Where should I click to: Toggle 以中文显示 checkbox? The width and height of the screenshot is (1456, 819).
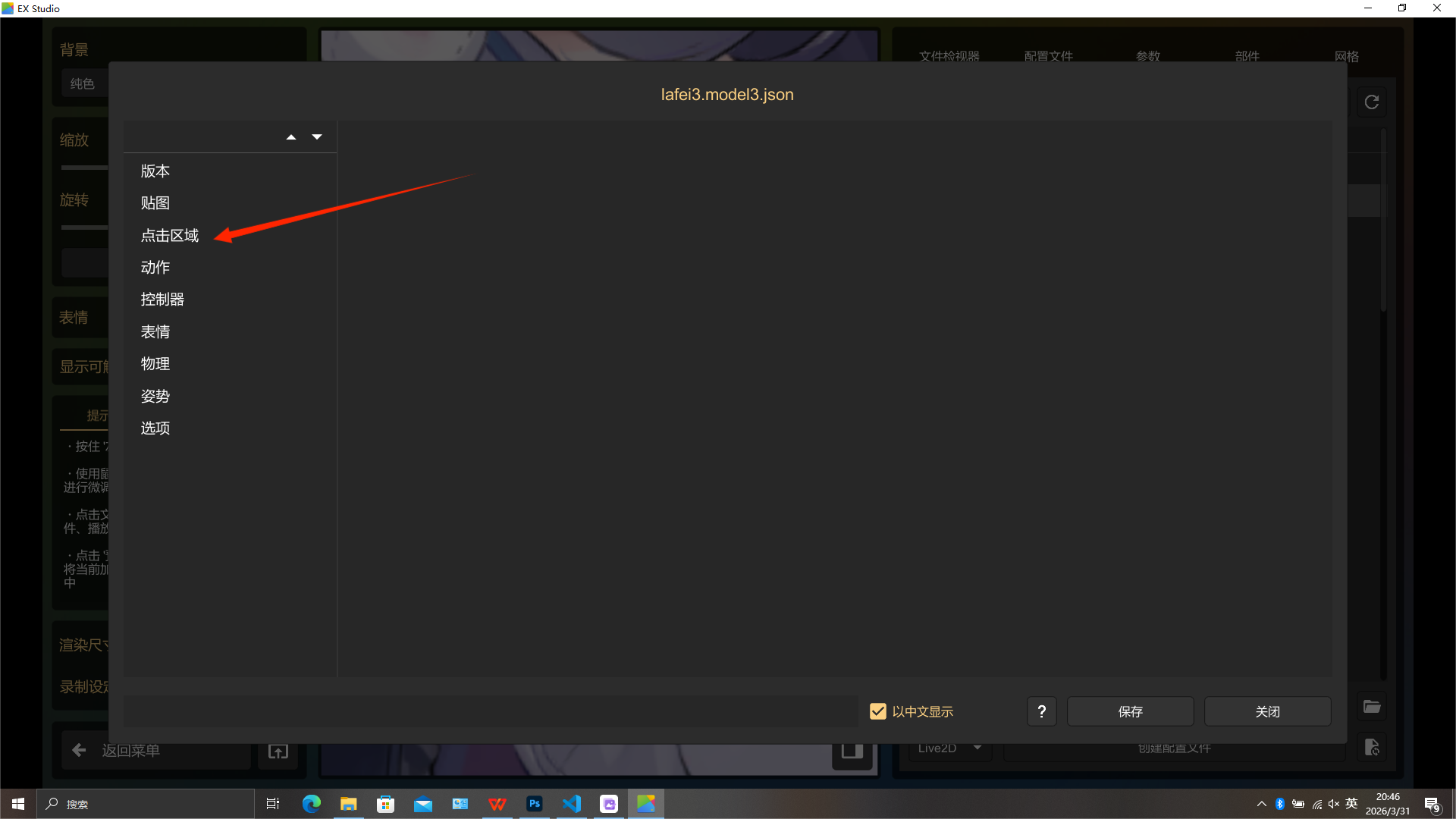[878, 711]
